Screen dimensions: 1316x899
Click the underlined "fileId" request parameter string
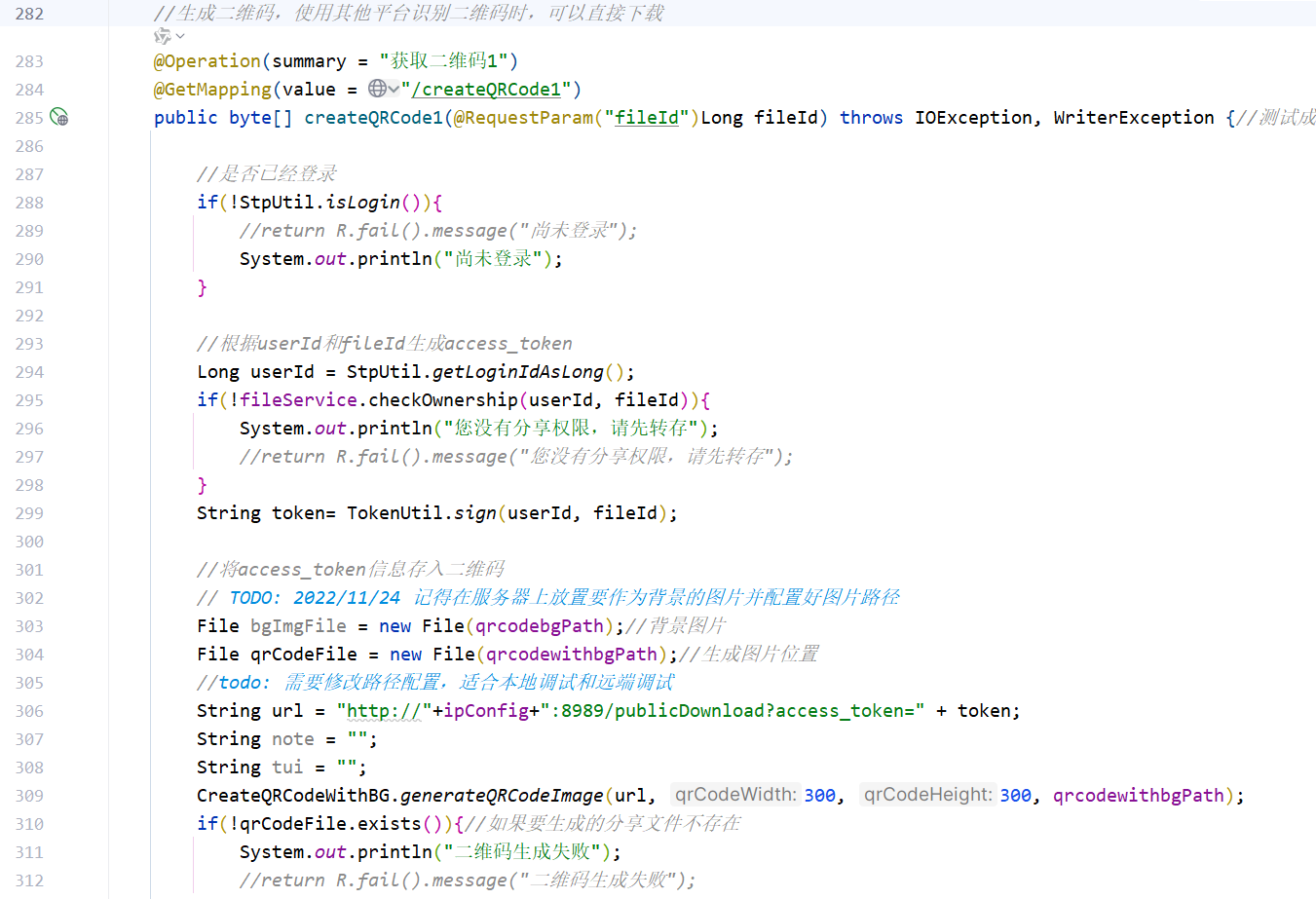click(646, 117)
